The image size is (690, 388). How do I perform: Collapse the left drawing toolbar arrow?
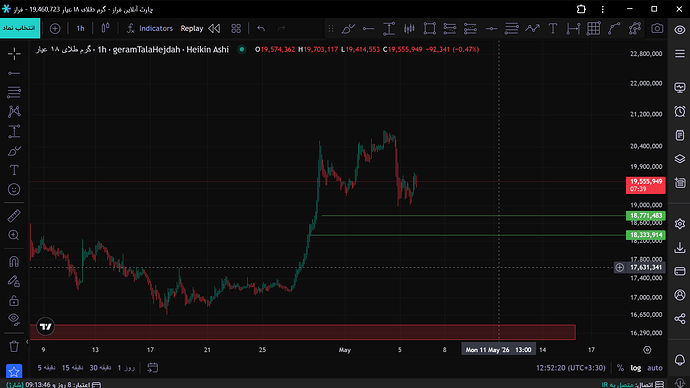pos(27,342)
